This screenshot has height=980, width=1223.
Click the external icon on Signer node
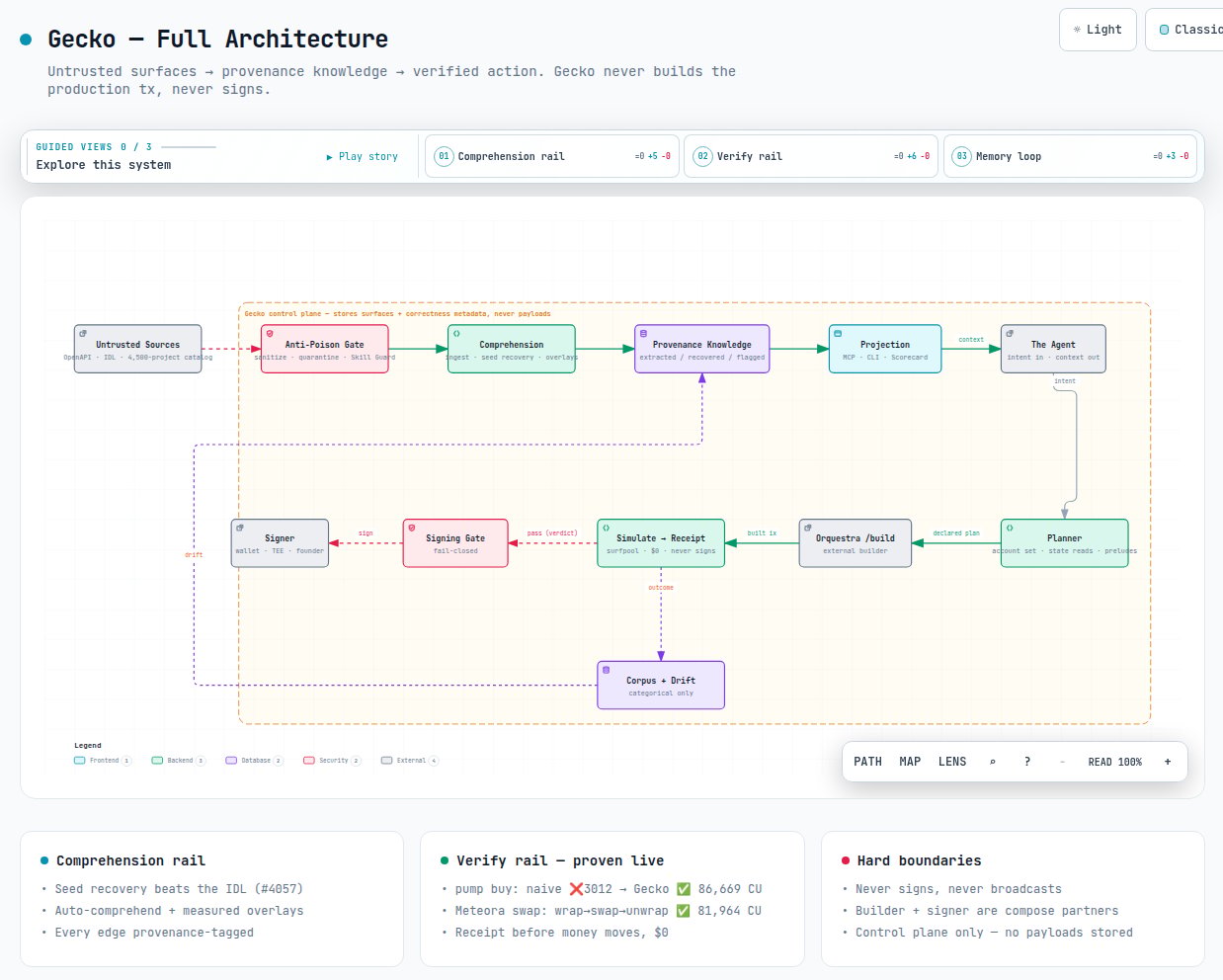point(240,528)
